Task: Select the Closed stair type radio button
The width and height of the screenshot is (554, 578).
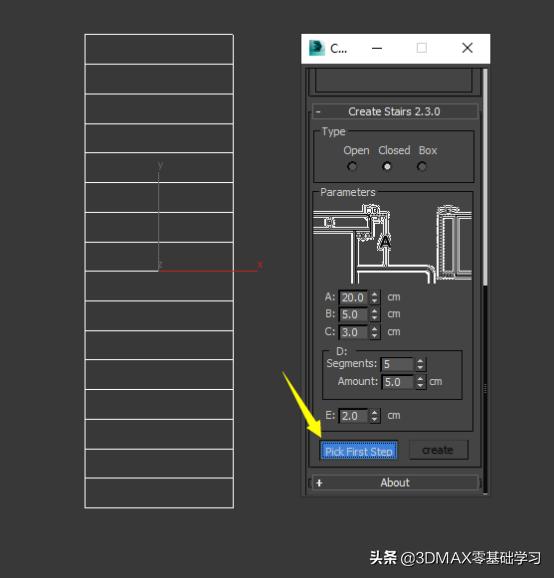Action: 387,167
